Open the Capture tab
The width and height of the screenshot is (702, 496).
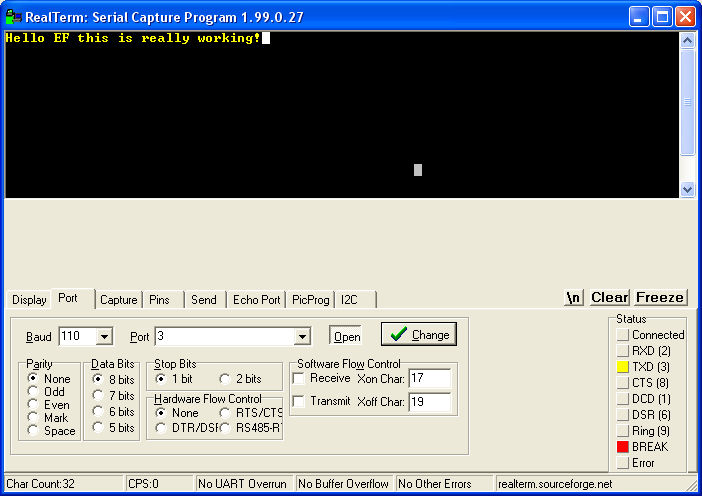[119, 299]
